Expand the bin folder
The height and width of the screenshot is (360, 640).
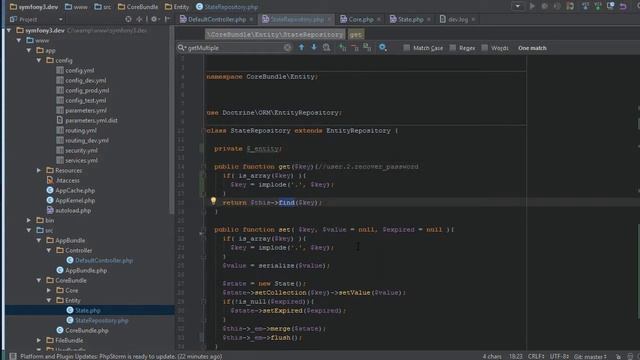(29, 220)
